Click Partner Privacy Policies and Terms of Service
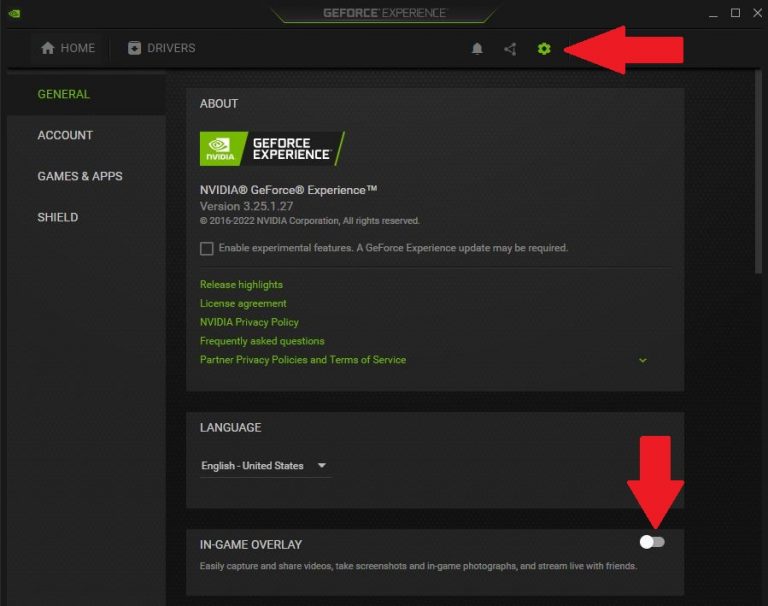 303,360
